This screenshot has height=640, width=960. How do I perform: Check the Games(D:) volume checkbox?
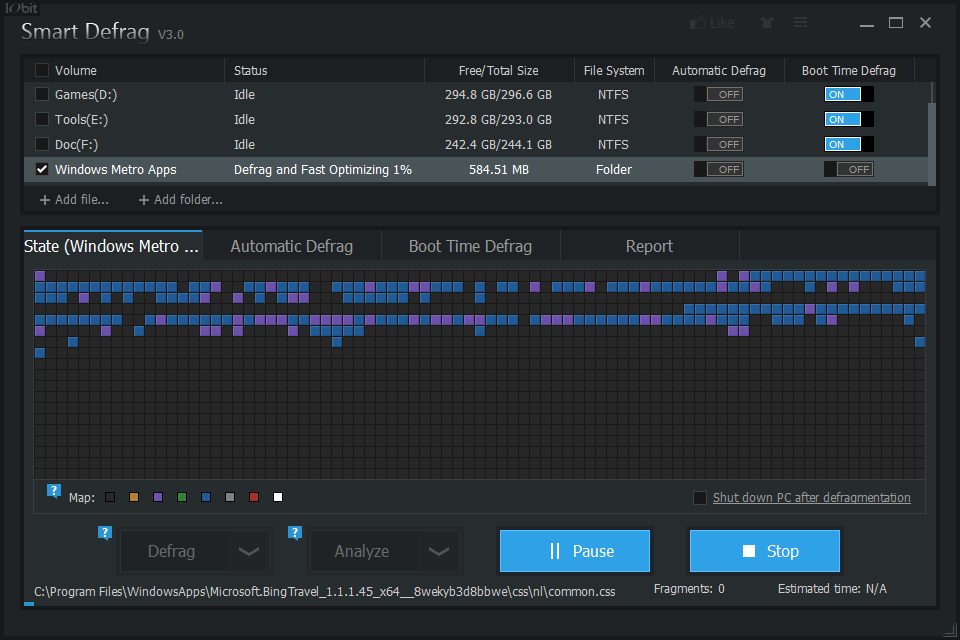point(42,94)
